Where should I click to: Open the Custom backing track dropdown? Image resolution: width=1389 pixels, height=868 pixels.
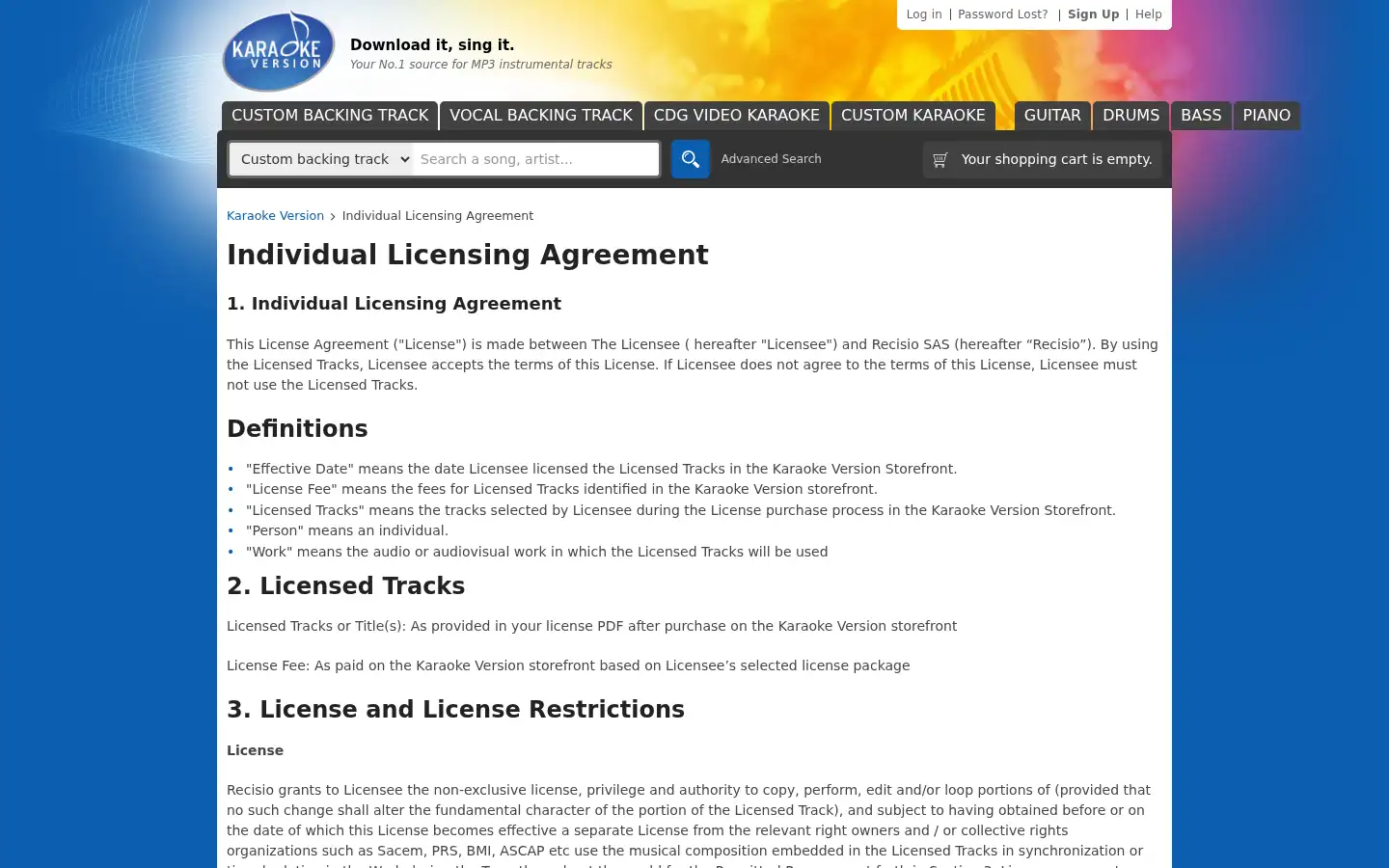[x=321, y=159]
